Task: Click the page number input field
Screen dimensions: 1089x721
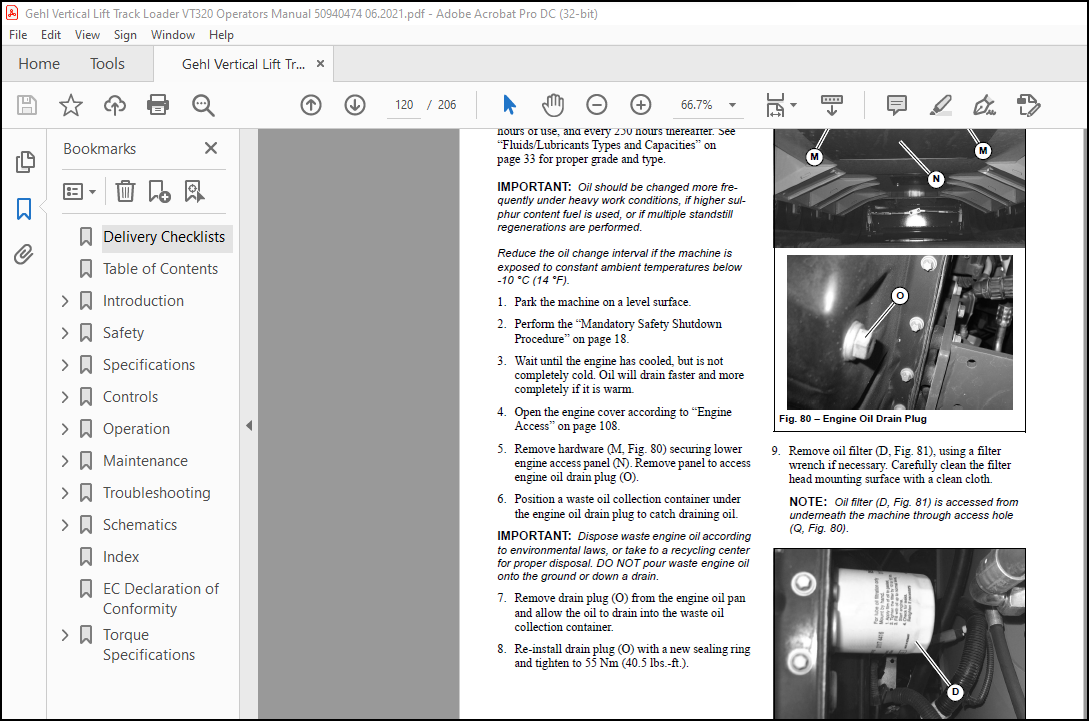Action: coord(404,105)
